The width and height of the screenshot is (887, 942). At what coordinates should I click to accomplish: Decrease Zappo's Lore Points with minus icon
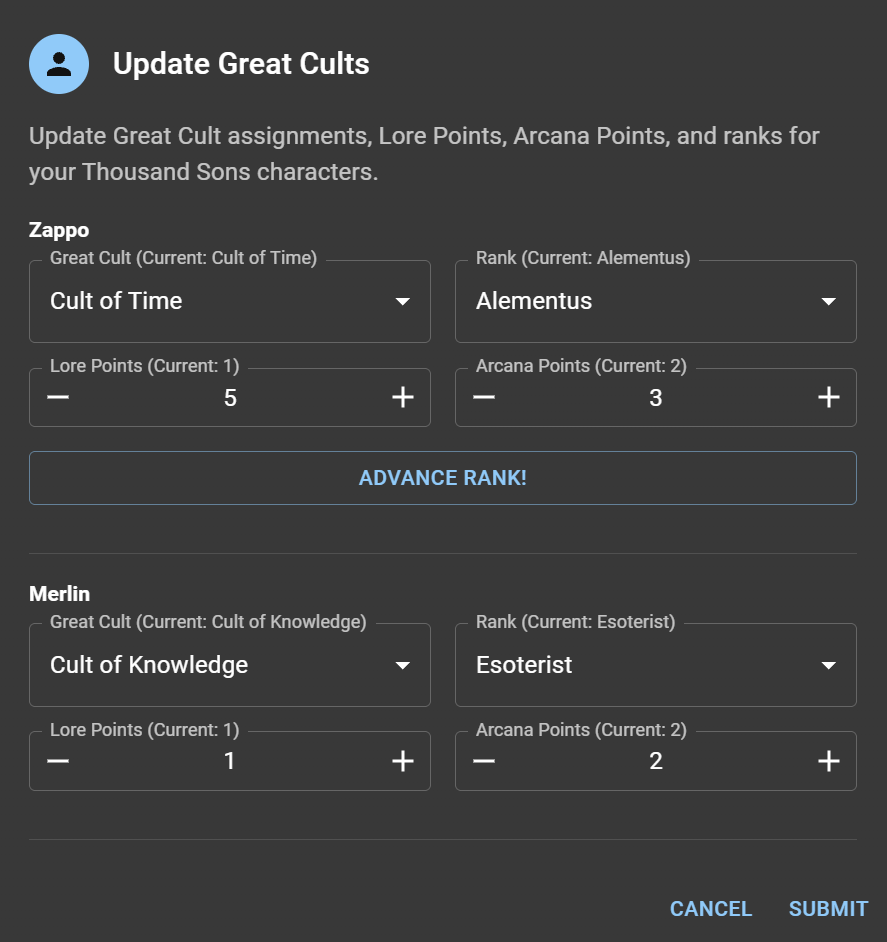click(x=58, y=398)
